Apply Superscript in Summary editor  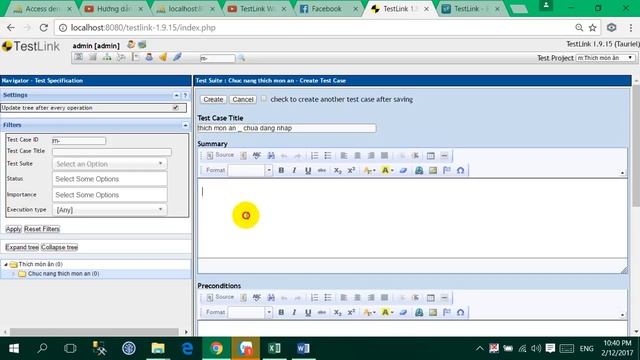click(x=351, y=170)
